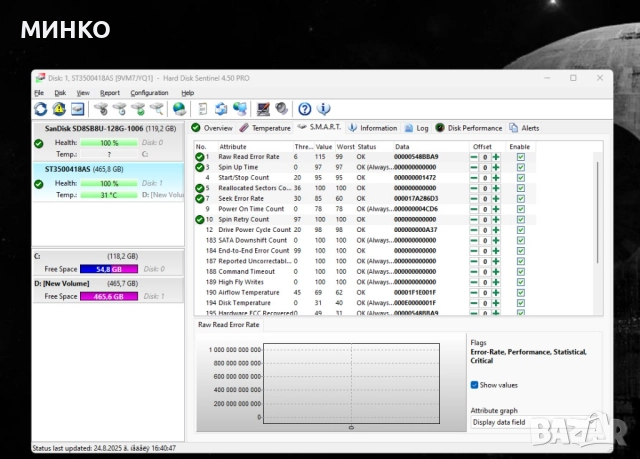The image size is (640, 459).
Task: Uncheck Enable for Raw Read Error Rate
Action: point(520,157)
